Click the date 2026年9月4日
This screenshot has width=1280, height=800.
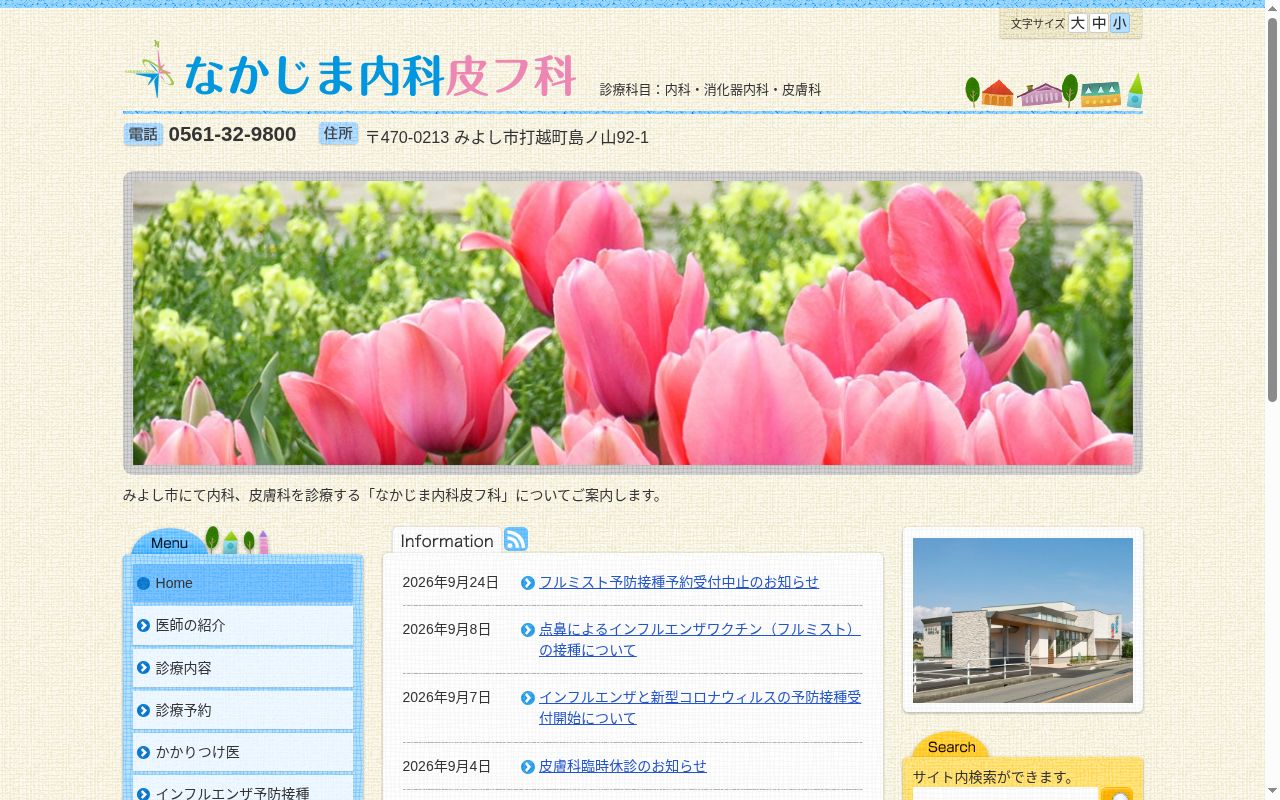coord(447,766)
